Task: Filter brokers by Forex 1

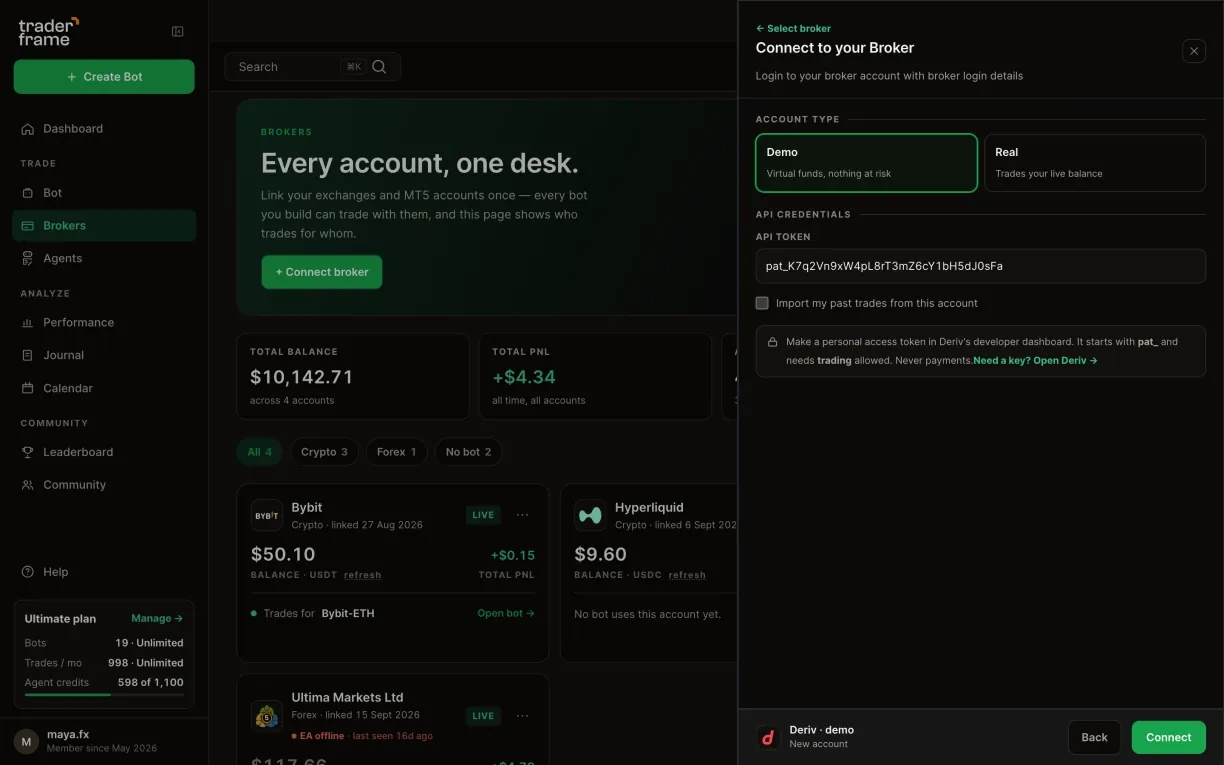Action: (x=397, y=452)
